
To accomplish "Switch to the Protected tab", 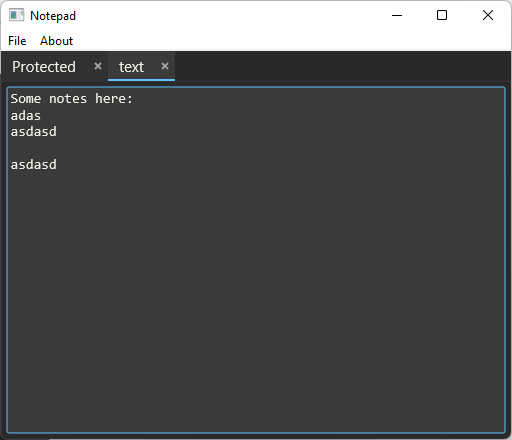I will click(44, 67).
